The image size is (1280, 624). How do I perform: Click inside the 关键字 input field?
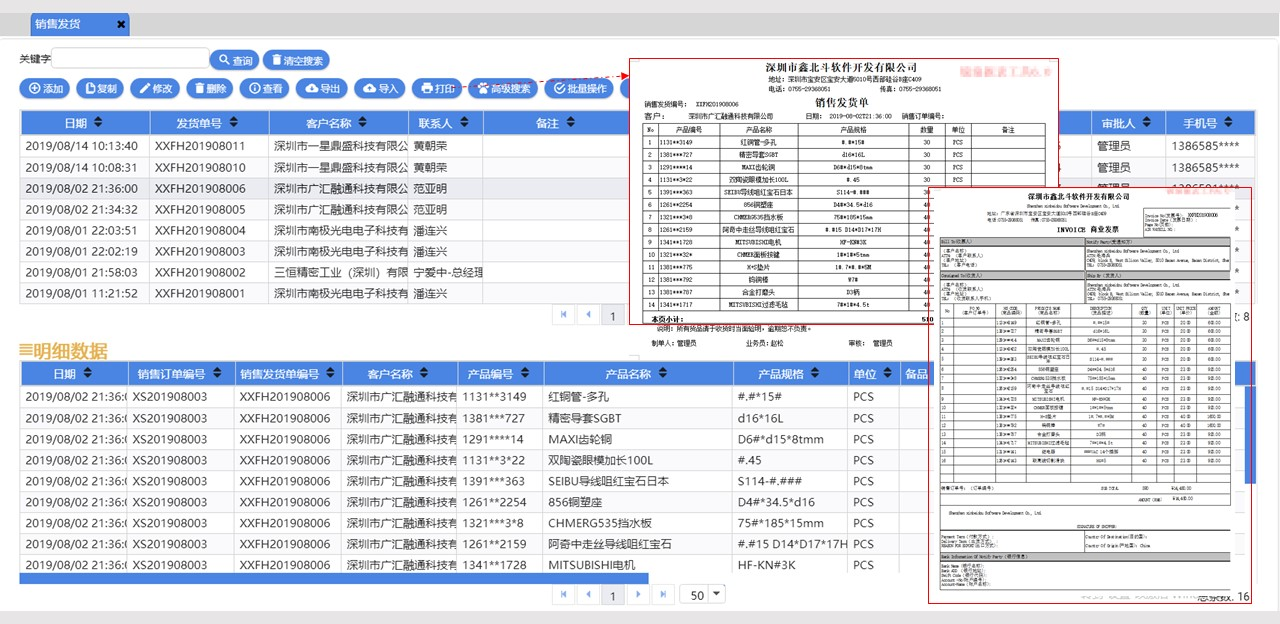tap(130, 59)
